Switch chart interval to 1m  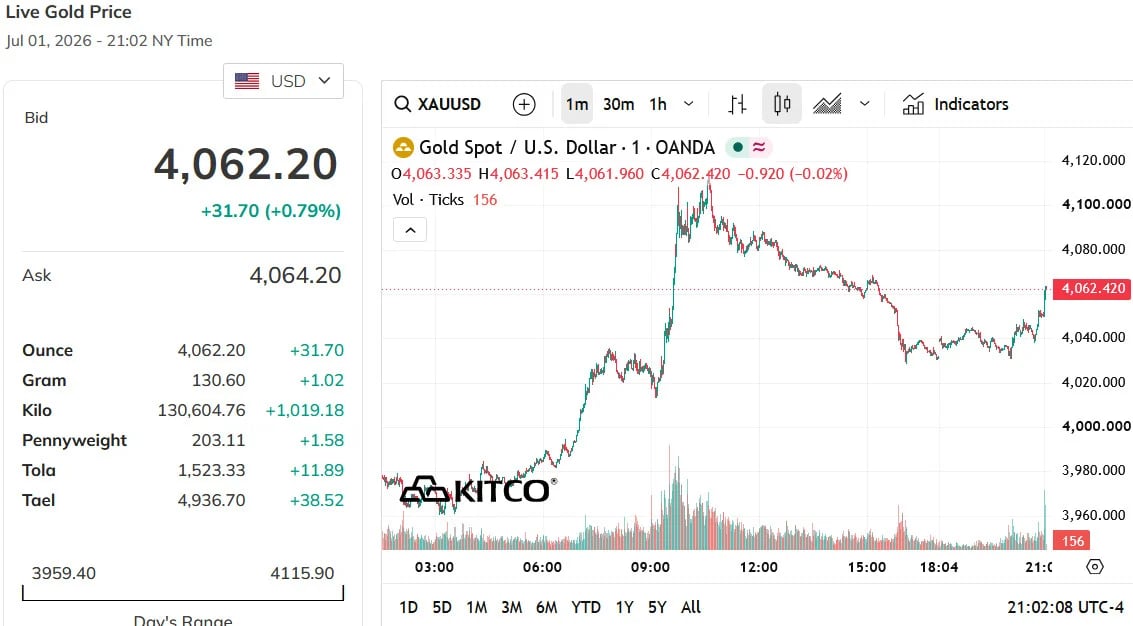577,104
